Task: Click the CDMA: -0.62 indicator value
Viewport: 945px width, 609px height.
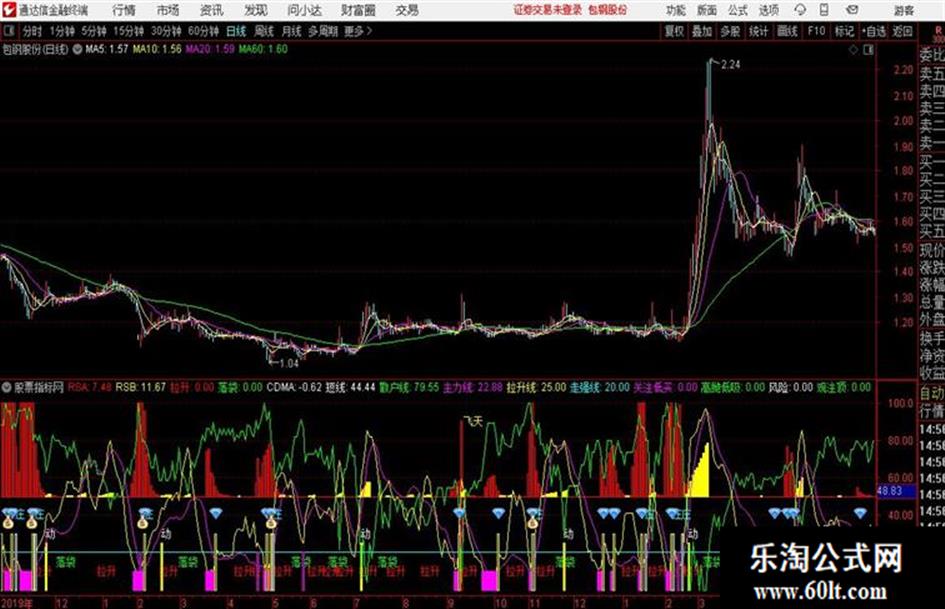Action: click(295, 387)
